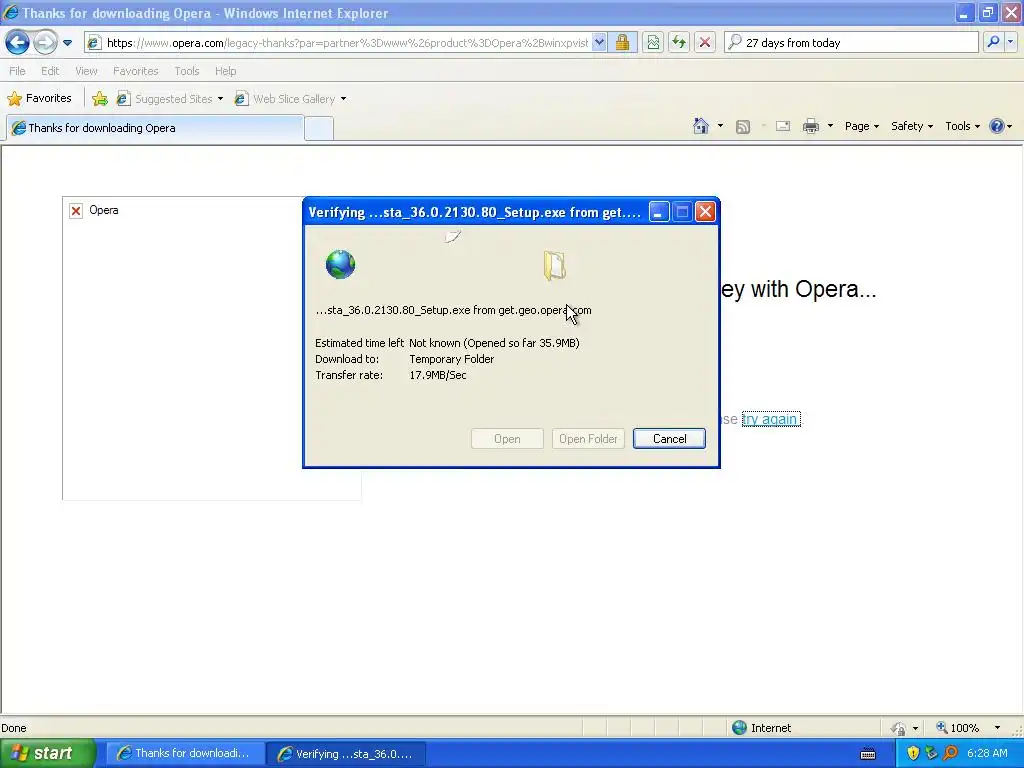Viewport: 1024px width, 768px height.
Task: Open the Tools command bar menu
Action: click(963, 126)
